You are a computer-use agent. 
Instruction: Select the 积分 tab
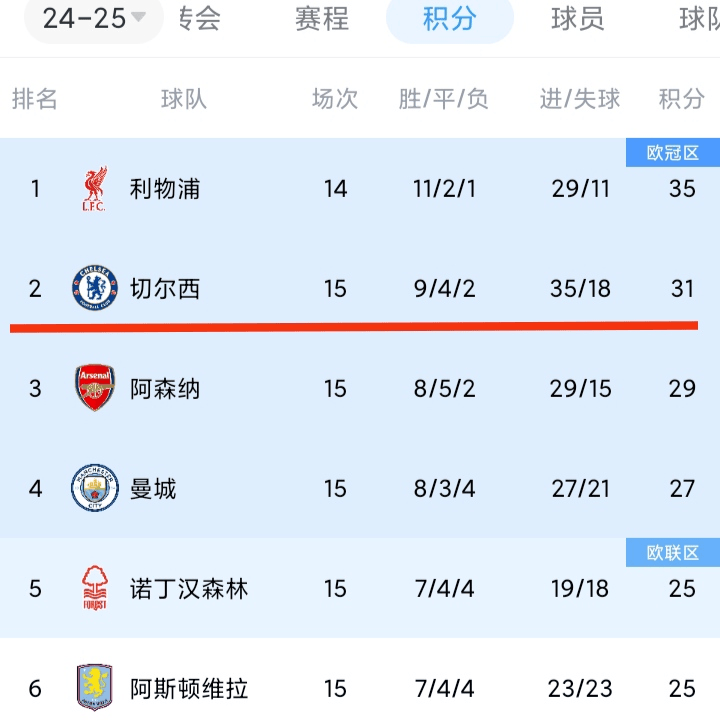pyautogui.click(x=449, y=19)
